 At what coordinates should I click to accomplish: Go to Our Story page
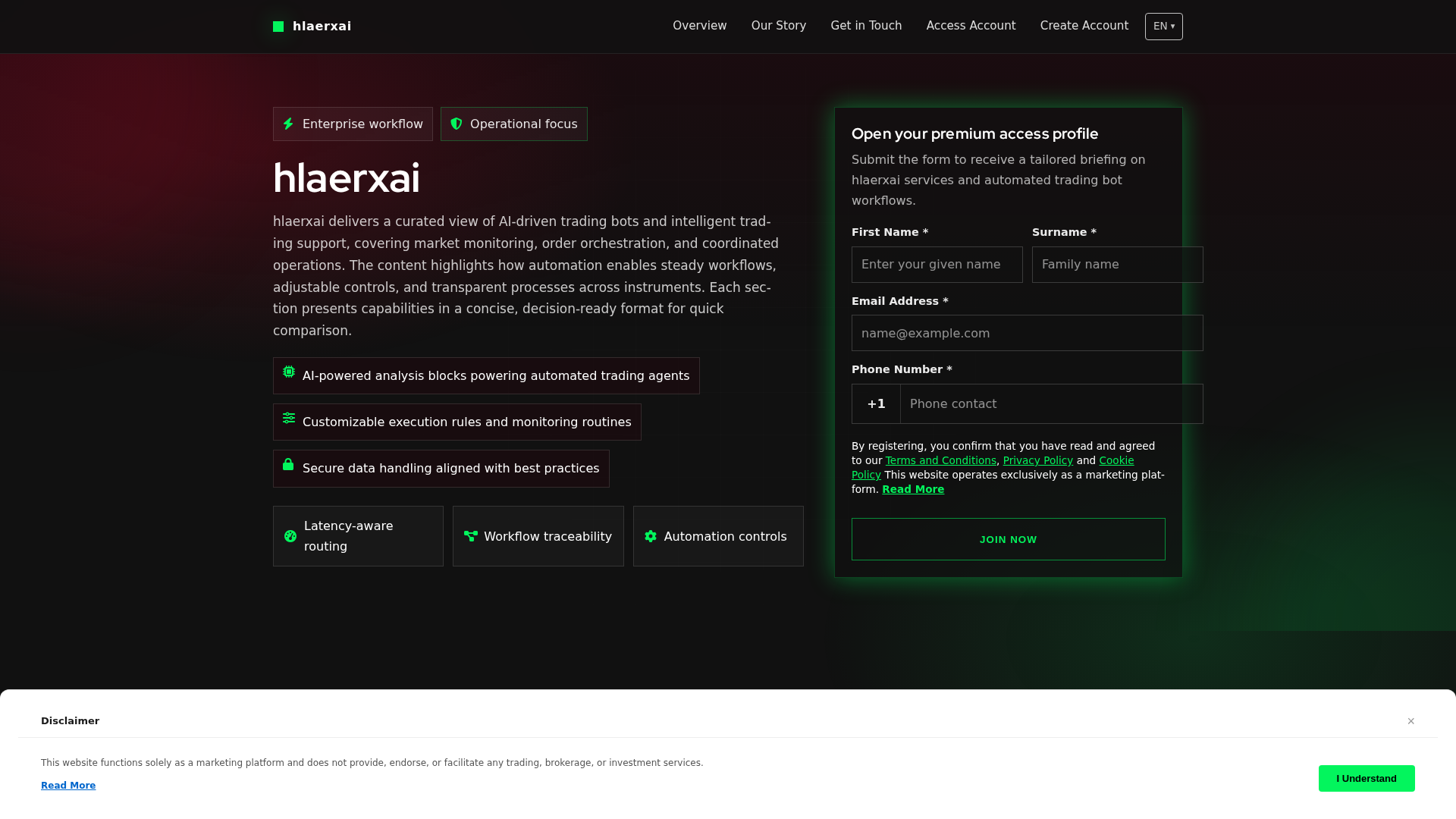(x=779, y=26)
